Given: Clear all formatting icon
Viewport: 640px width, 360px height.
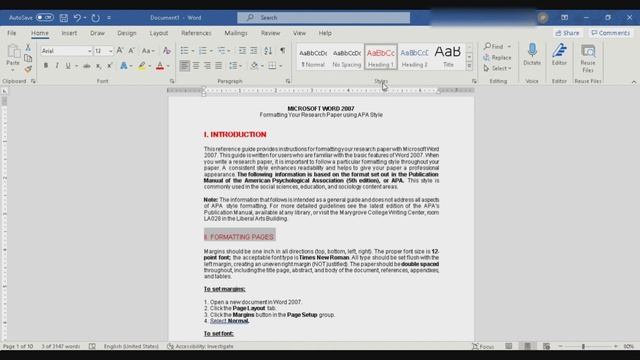Looking at the screenshot, I should tap(167, 51).
